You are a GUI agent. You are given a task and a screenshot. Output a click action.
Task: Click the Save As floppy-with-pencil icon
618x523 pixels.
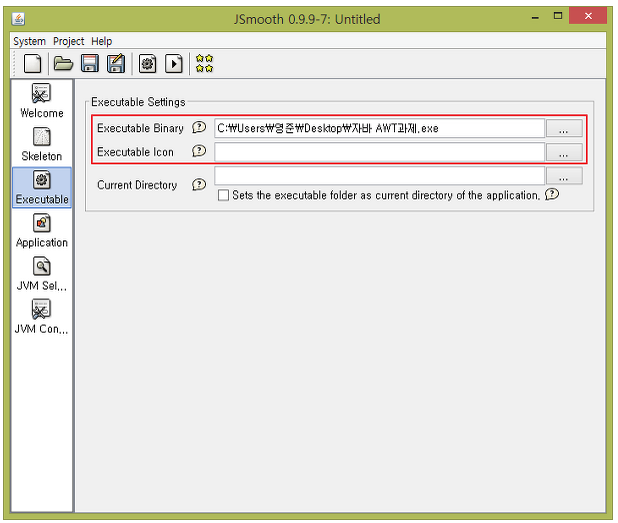[116, 63]
